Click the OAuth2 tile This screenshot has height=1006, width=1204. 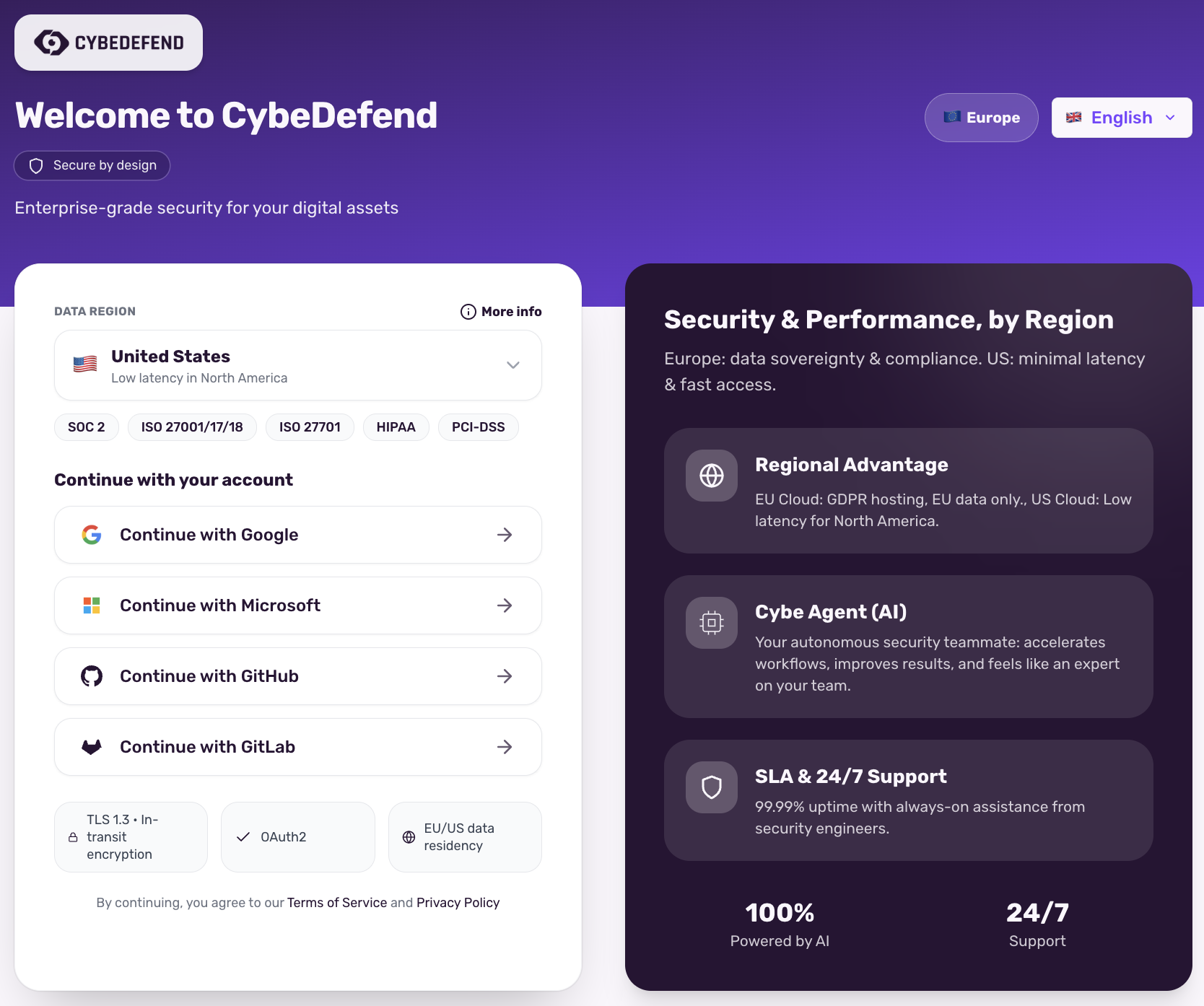pos(298,837)
